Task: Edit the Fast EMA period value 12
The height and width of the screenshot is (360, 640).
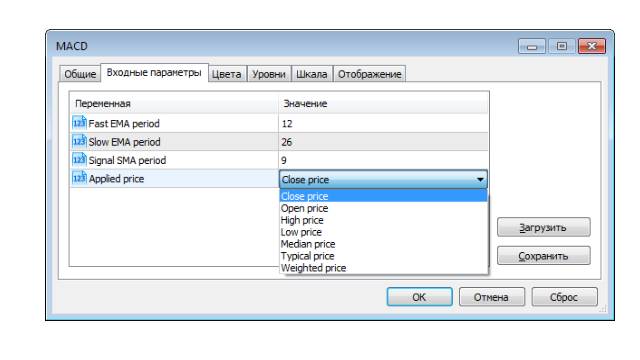Action: [x=383, y=123]
